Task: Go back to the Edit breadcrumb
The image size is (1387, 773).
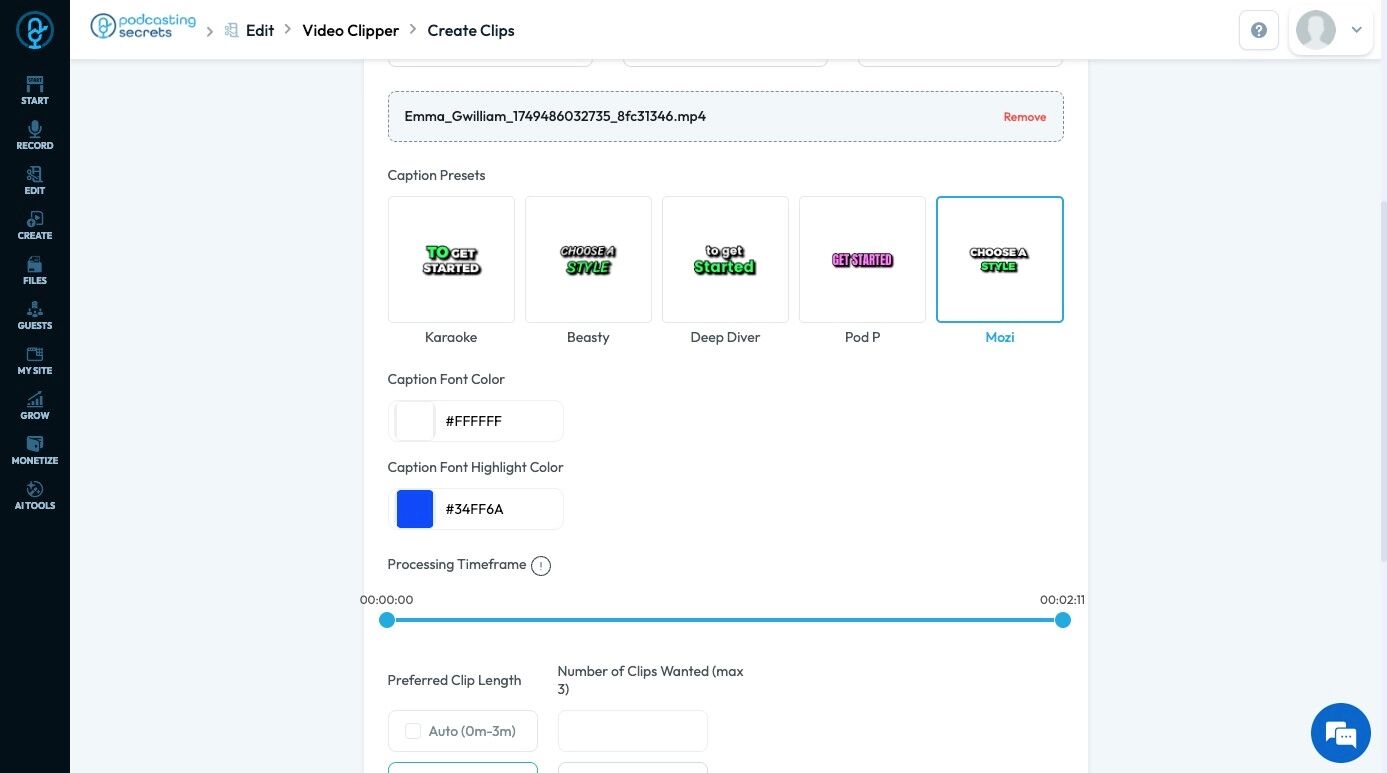Action: pyautogui.click(x=259, y=30)
